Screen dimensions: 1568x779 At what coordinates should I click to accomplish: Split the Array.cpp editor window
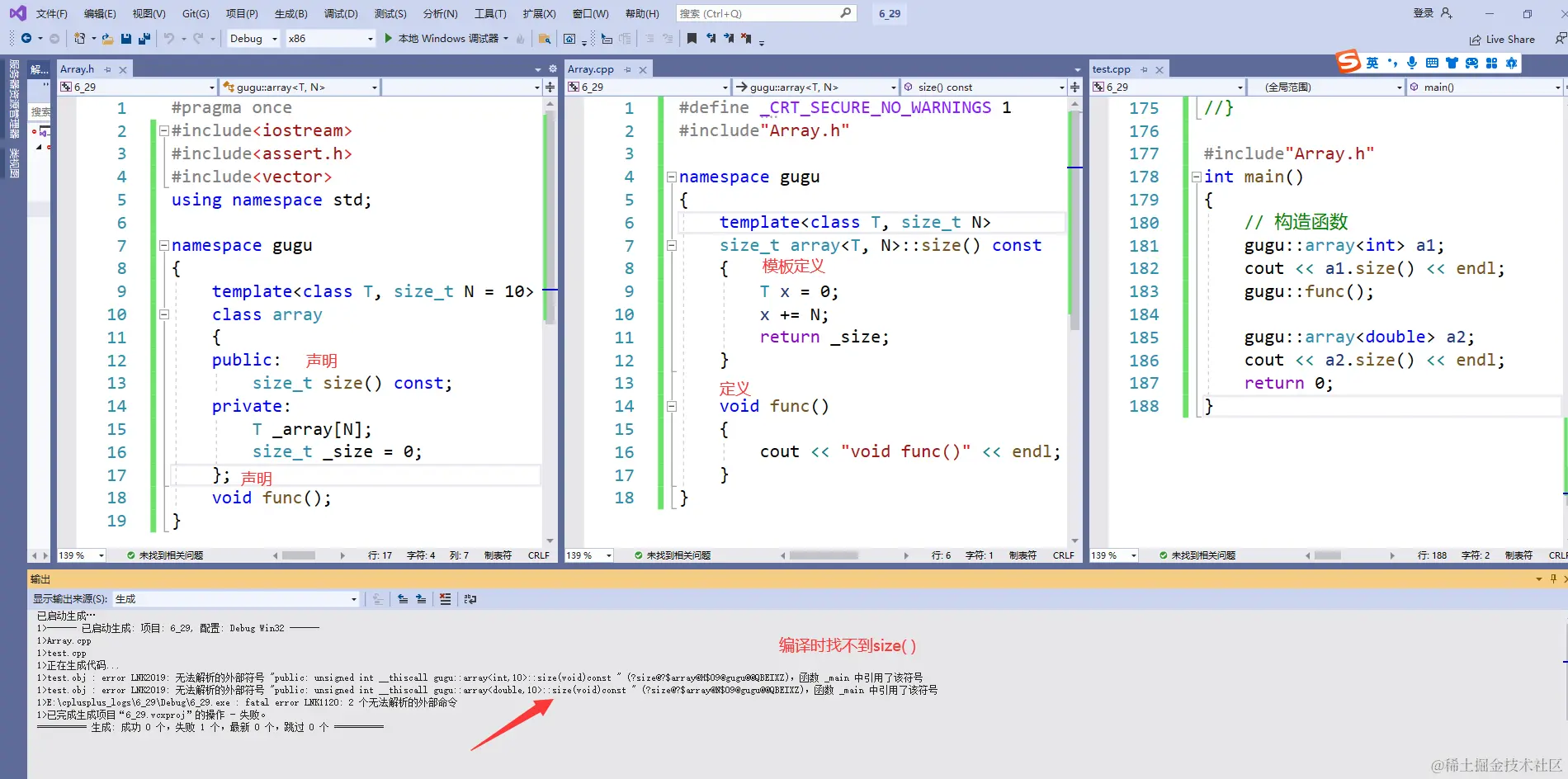point(1074,87)
